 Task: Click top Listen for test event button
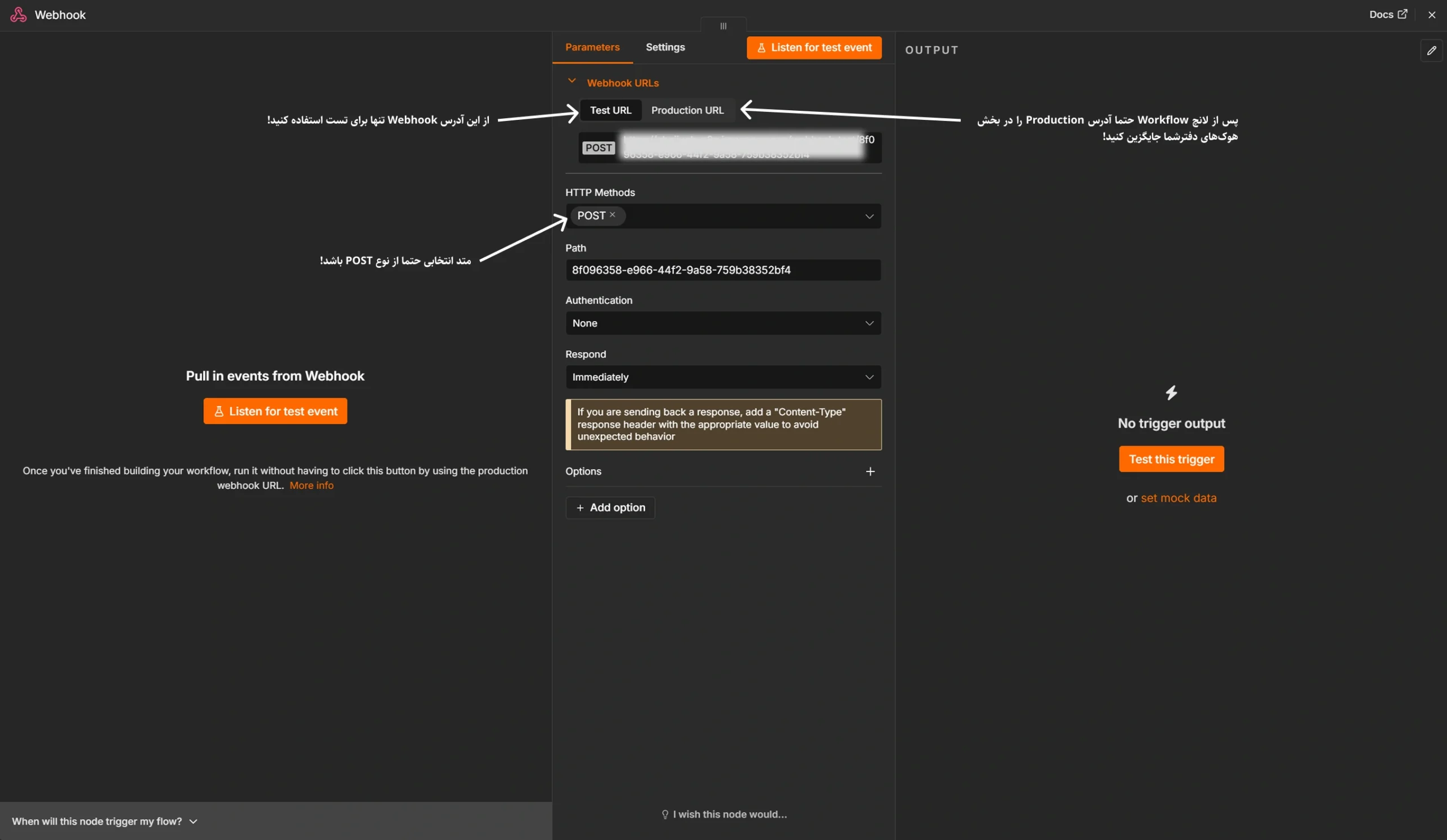pyautogui.click(x=813, y=47)
